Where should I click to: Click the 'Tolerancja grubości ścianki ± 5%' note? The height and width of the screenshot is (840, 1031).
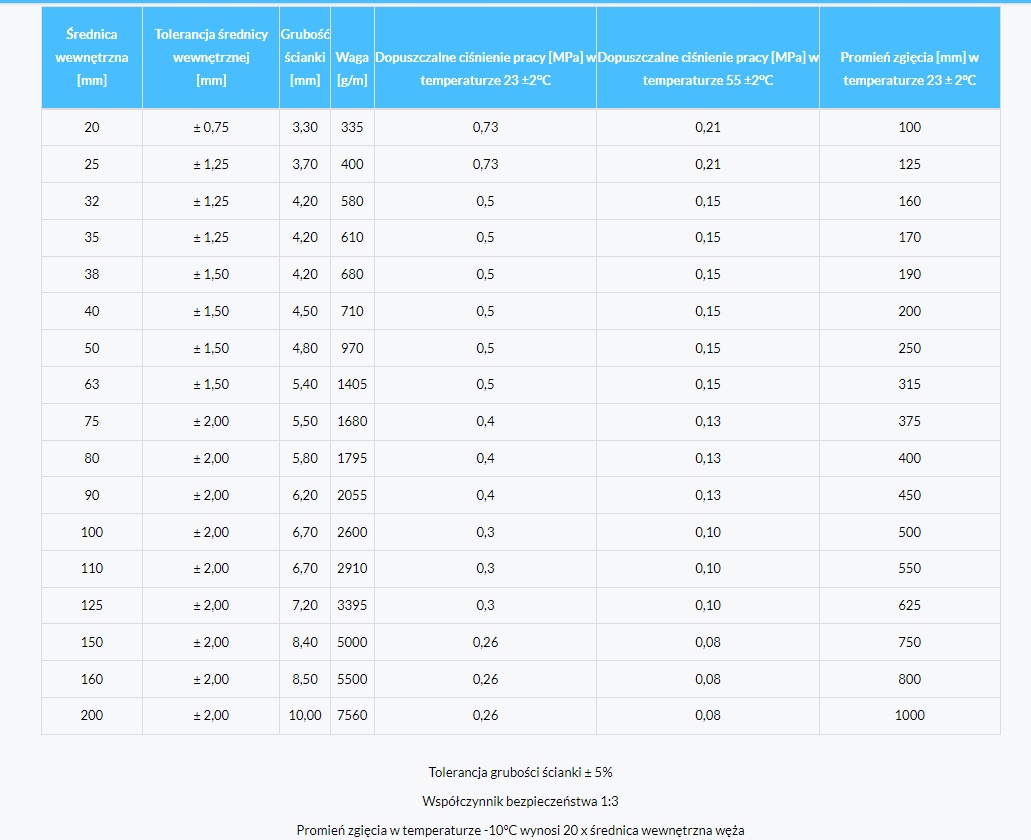[x=520, y=772]
